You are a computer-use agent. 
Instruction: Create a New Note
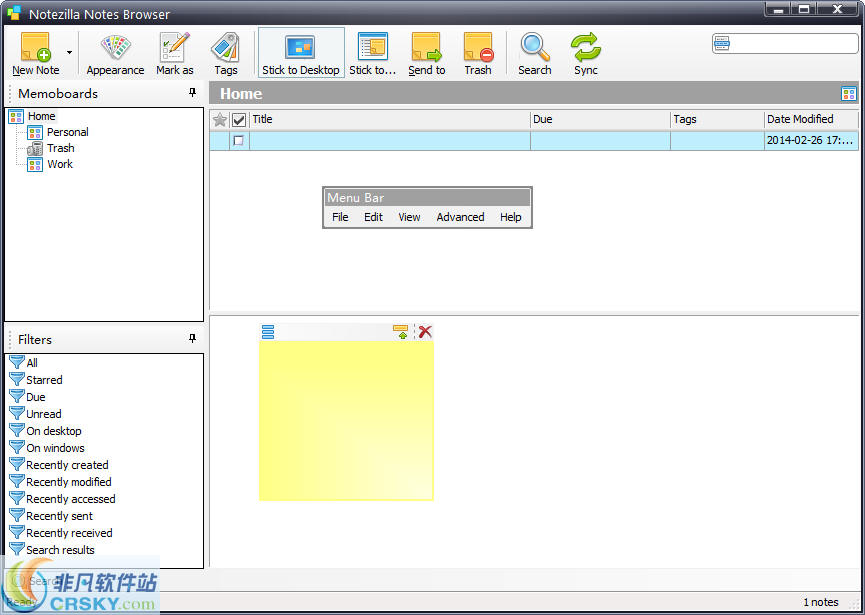(x=36, y=54)
